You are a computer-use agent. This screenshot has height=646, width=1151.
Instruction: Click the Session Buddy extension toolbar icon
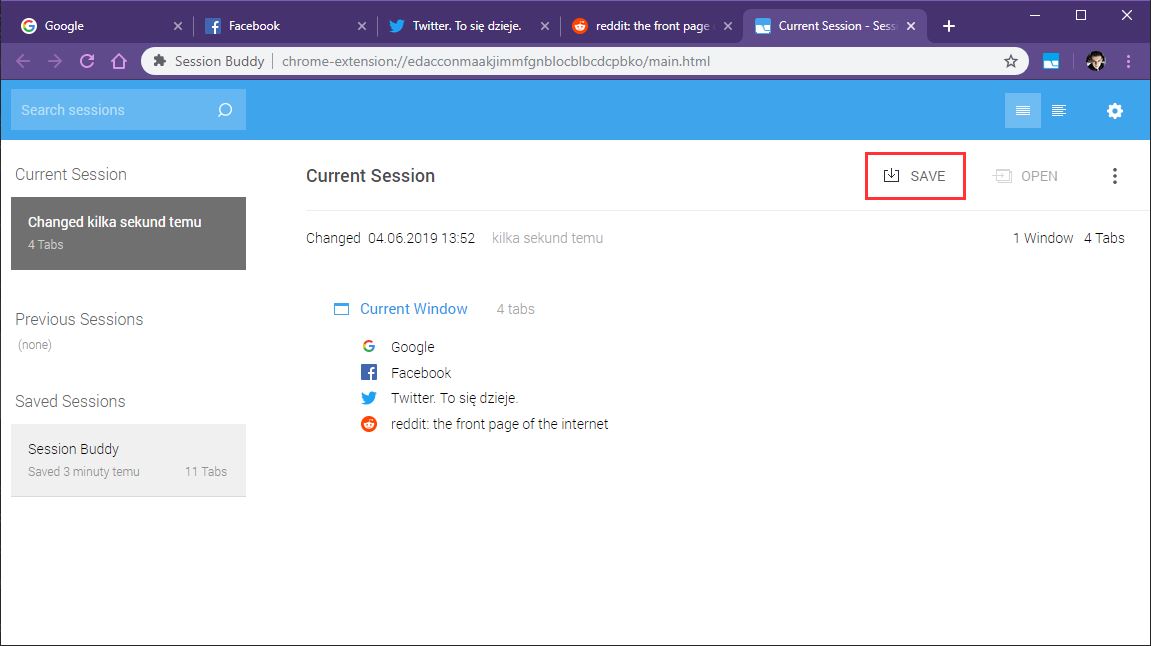pos(1051,62)
